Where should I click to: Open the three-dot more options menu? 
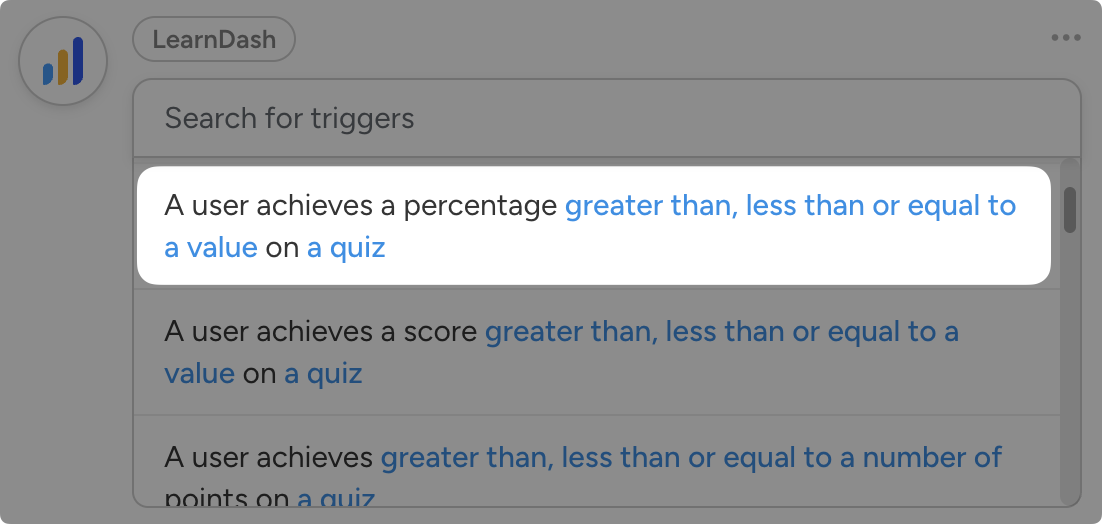point(1065,38)
